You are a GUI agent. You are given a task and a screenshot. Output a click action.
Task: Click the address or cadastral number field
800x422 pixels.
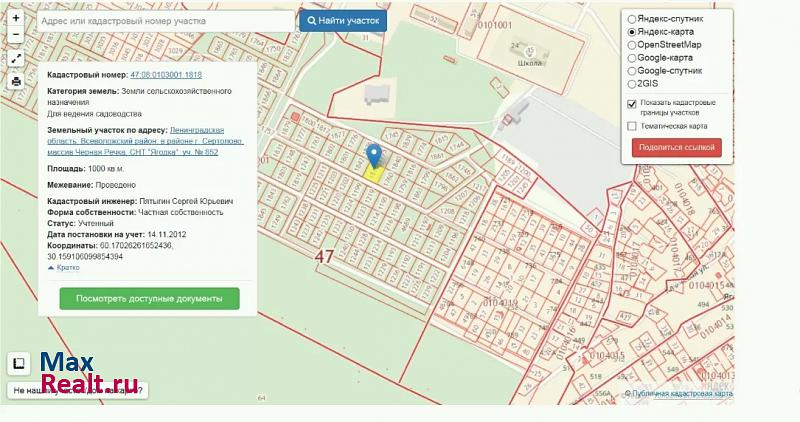click(x=168, y=20)
